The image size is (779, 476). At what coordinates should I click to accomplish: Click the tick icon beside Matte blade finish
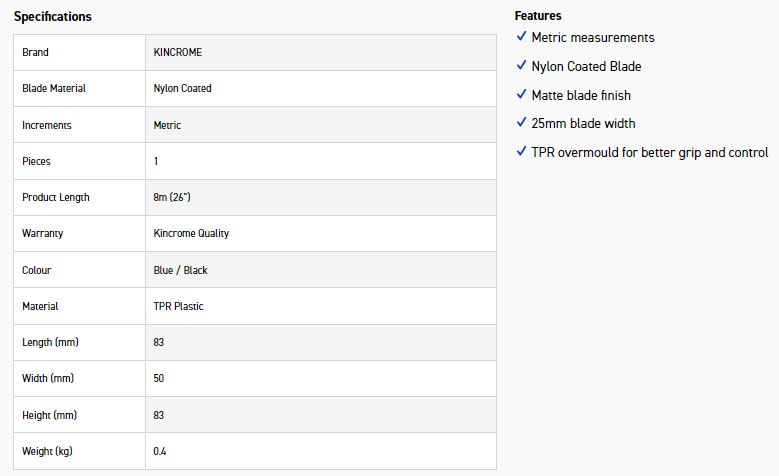pyautogui.click(x=521, y=95)
